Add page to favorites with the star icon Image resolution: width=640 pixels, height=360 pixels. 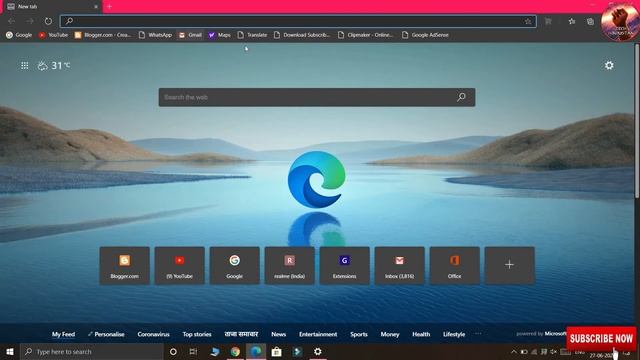coord(528,21)
